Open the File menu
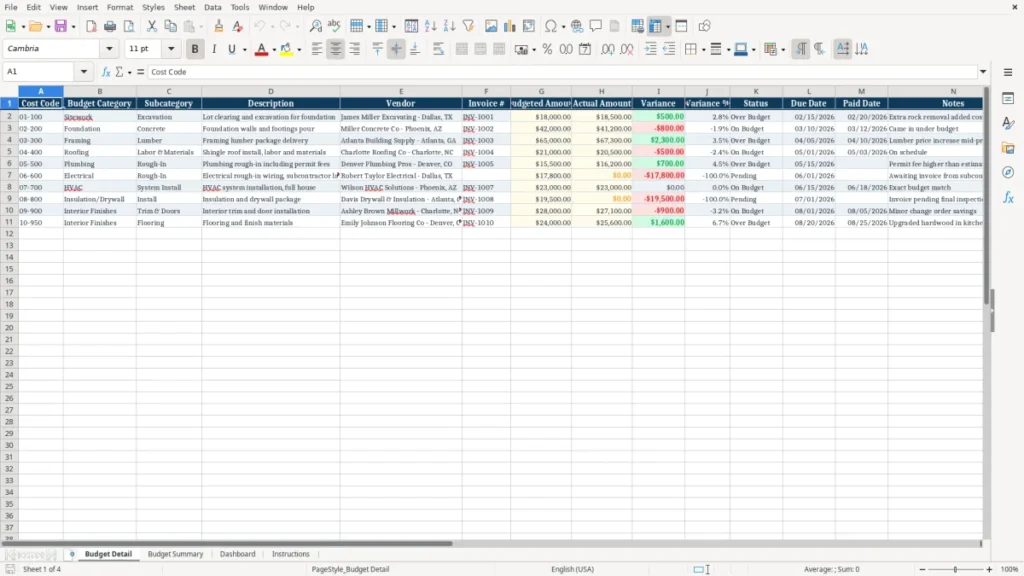Viewport: 1024px width, 576px height. pos(11,7)
